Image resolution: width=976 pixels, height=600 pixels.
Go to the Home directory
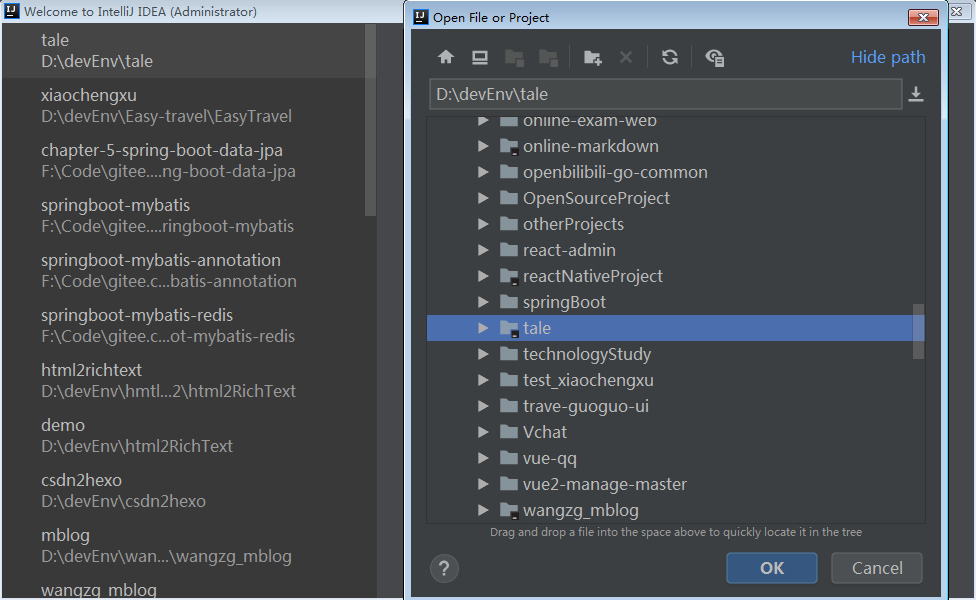coord(446,58)
